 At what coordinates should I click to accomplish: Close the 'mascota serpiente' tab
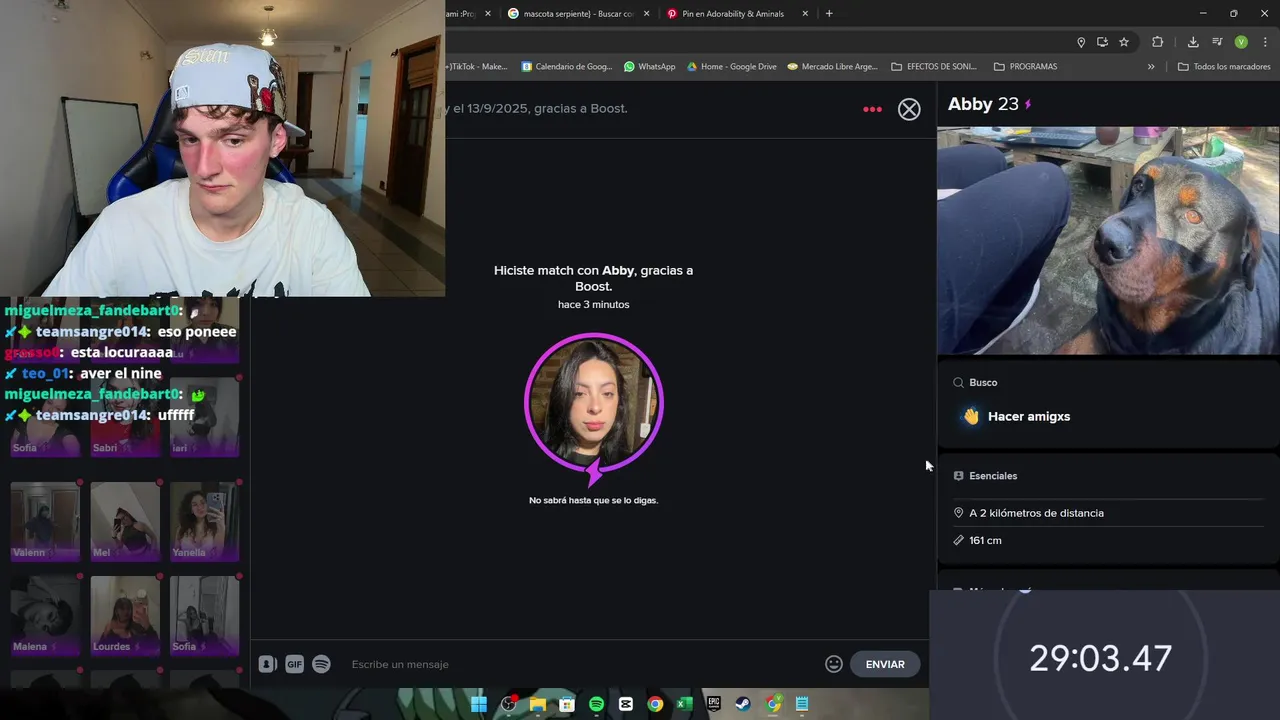point(646,14)
